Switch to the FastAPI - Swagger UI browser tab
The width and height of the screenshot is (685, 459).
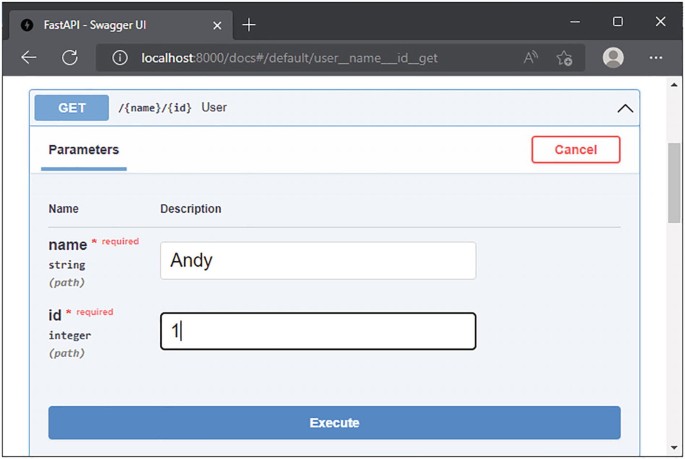click(110, 24)
